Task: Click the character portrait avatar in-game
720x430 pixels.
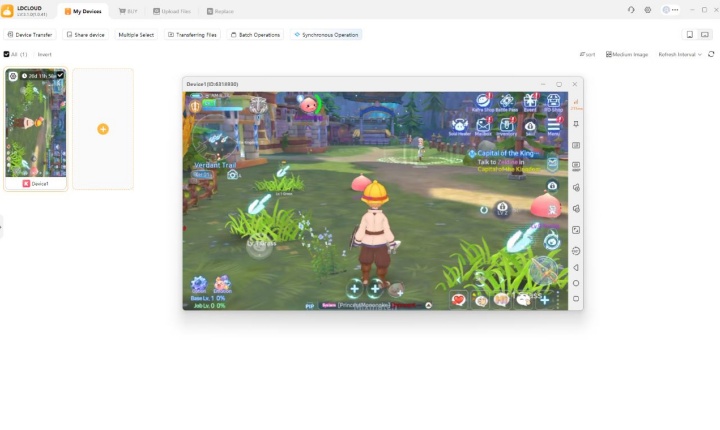Action: point(195,106)
